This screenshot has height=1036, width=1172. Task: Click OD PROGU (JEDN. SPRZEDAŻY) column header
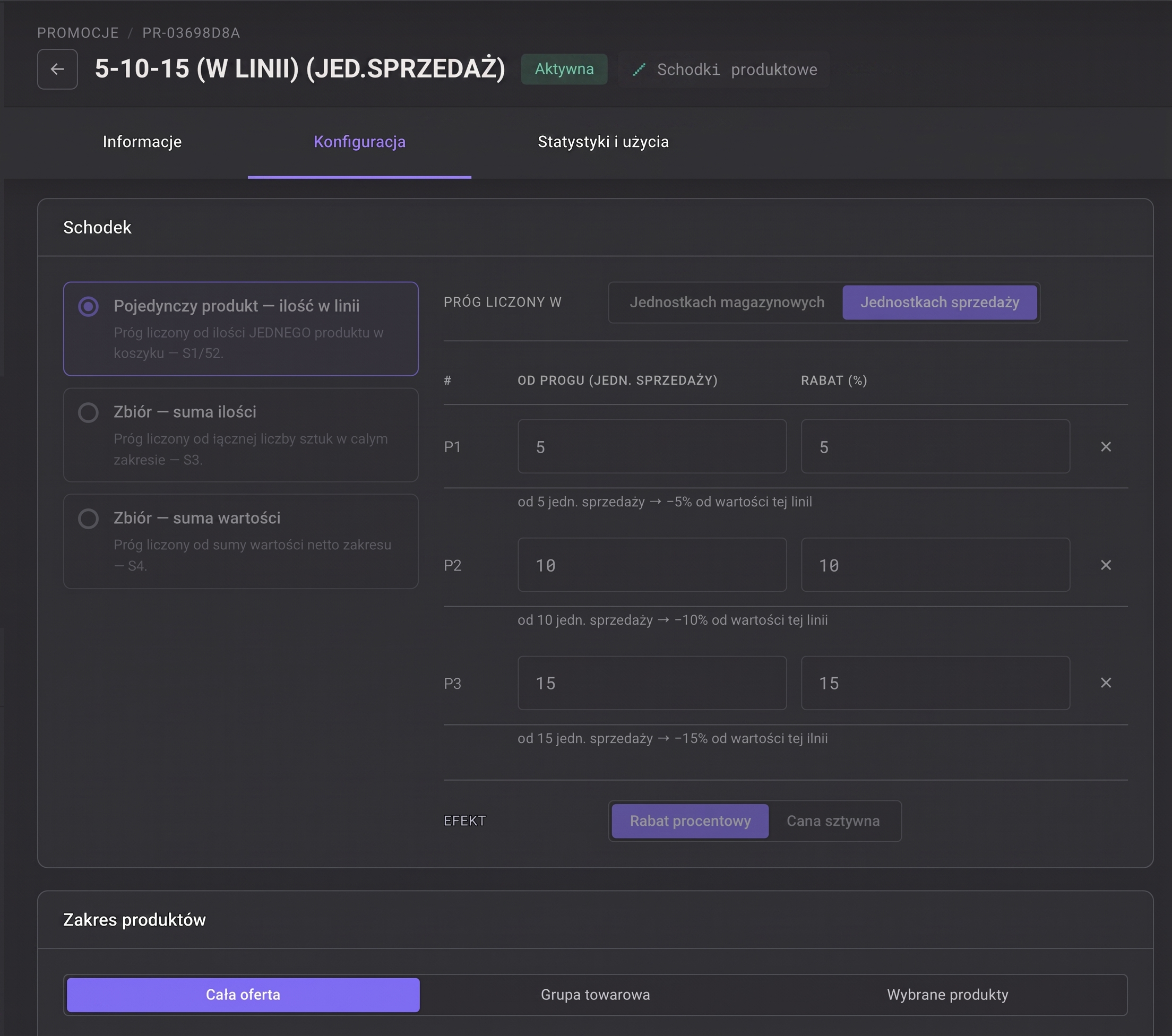click(617, 381)
